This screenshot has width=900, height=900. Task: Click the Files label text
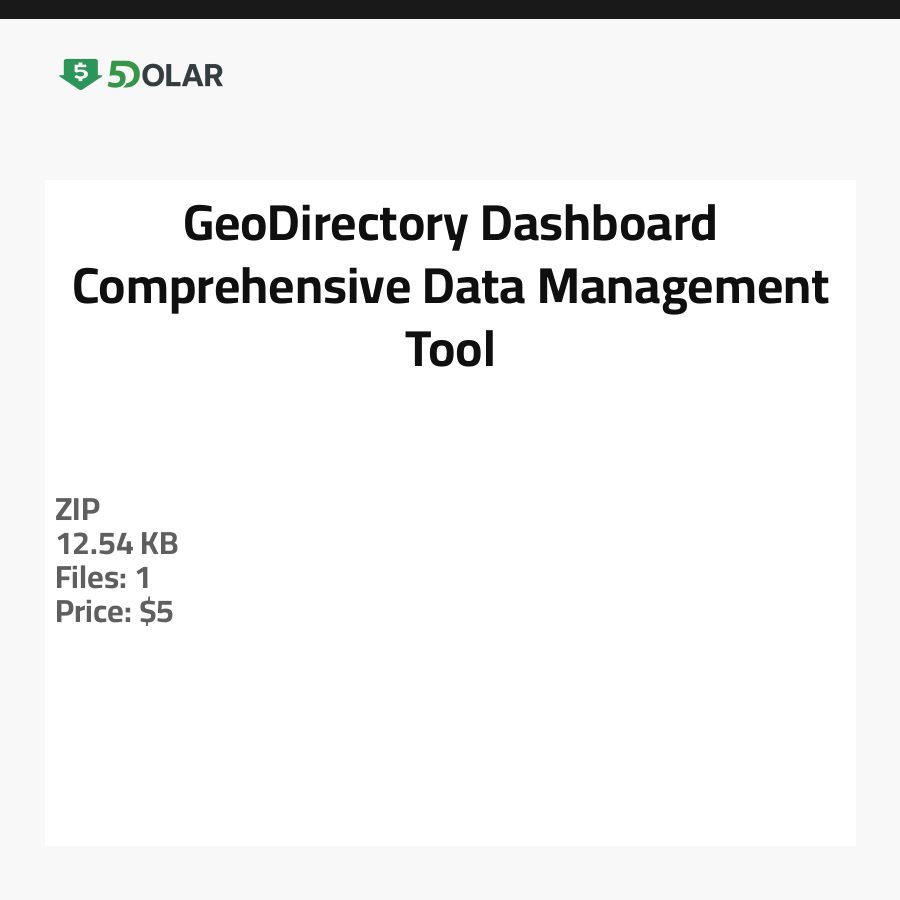(89, 578)
